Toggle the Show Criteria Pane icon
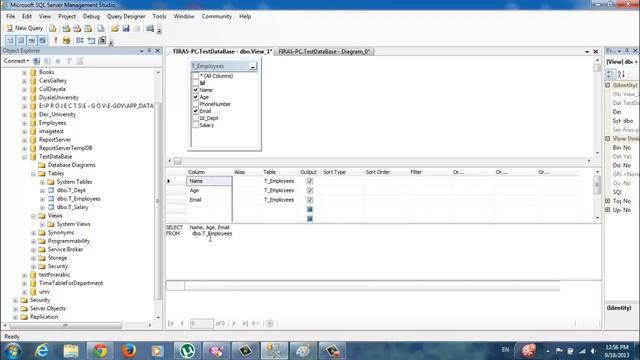 click(x=21, y=40)
